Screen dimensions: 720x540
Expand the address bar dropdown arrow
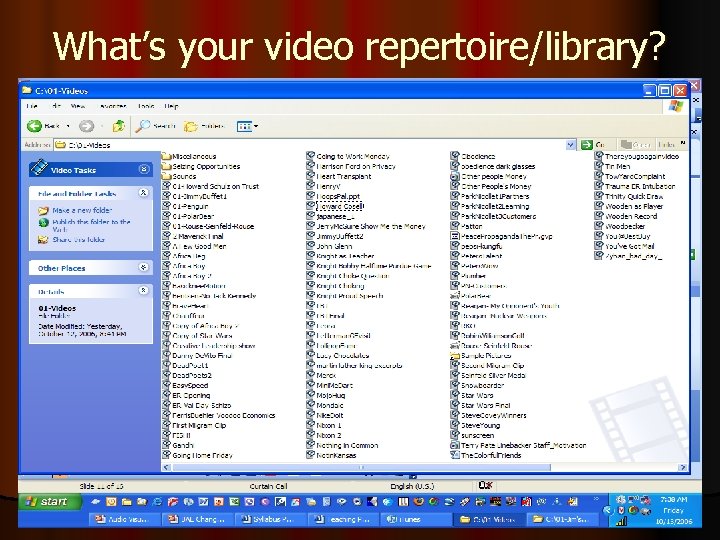570,145
